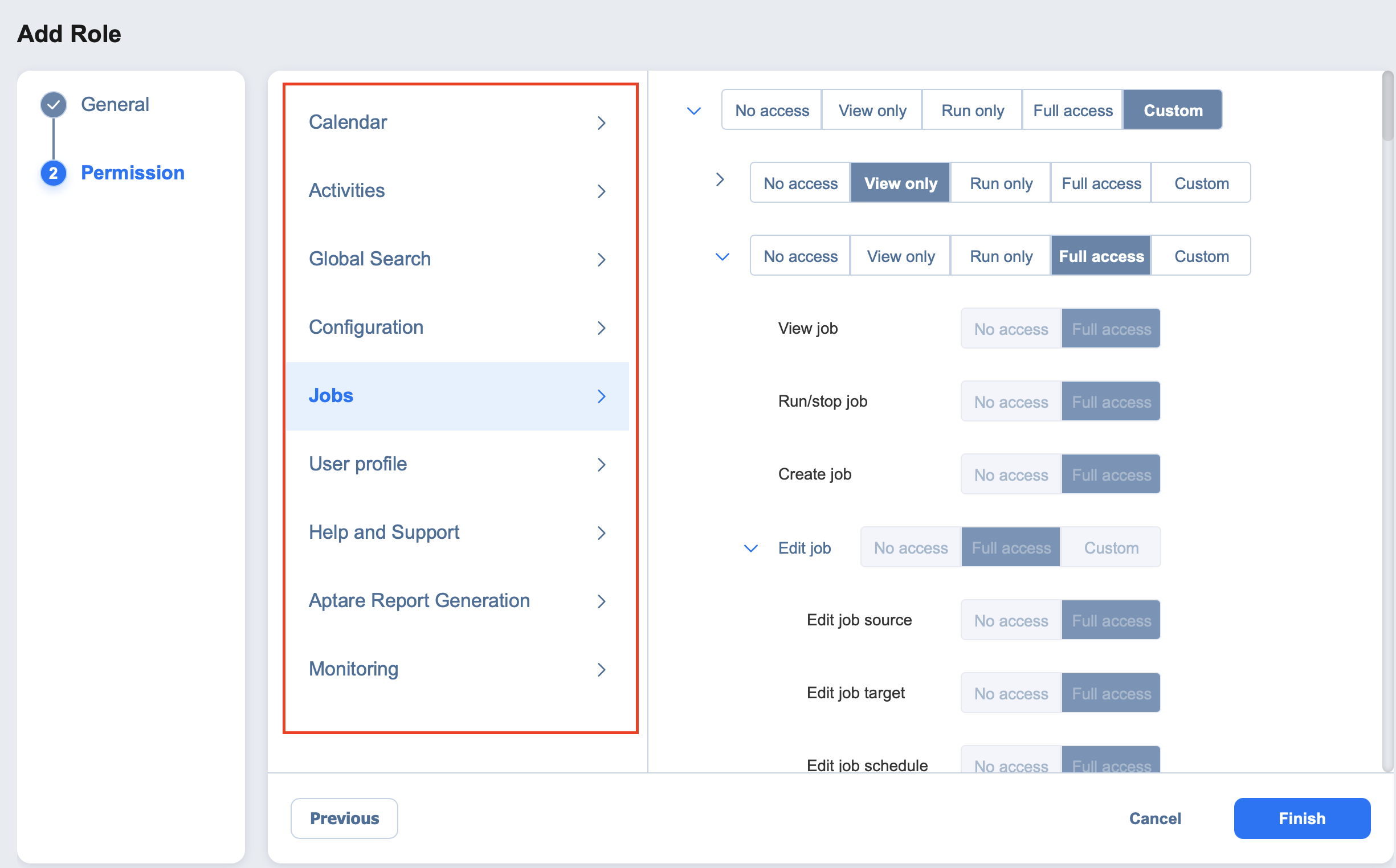Expand the row set to View only
The image size is (1396, 868).
pos(720,179)
